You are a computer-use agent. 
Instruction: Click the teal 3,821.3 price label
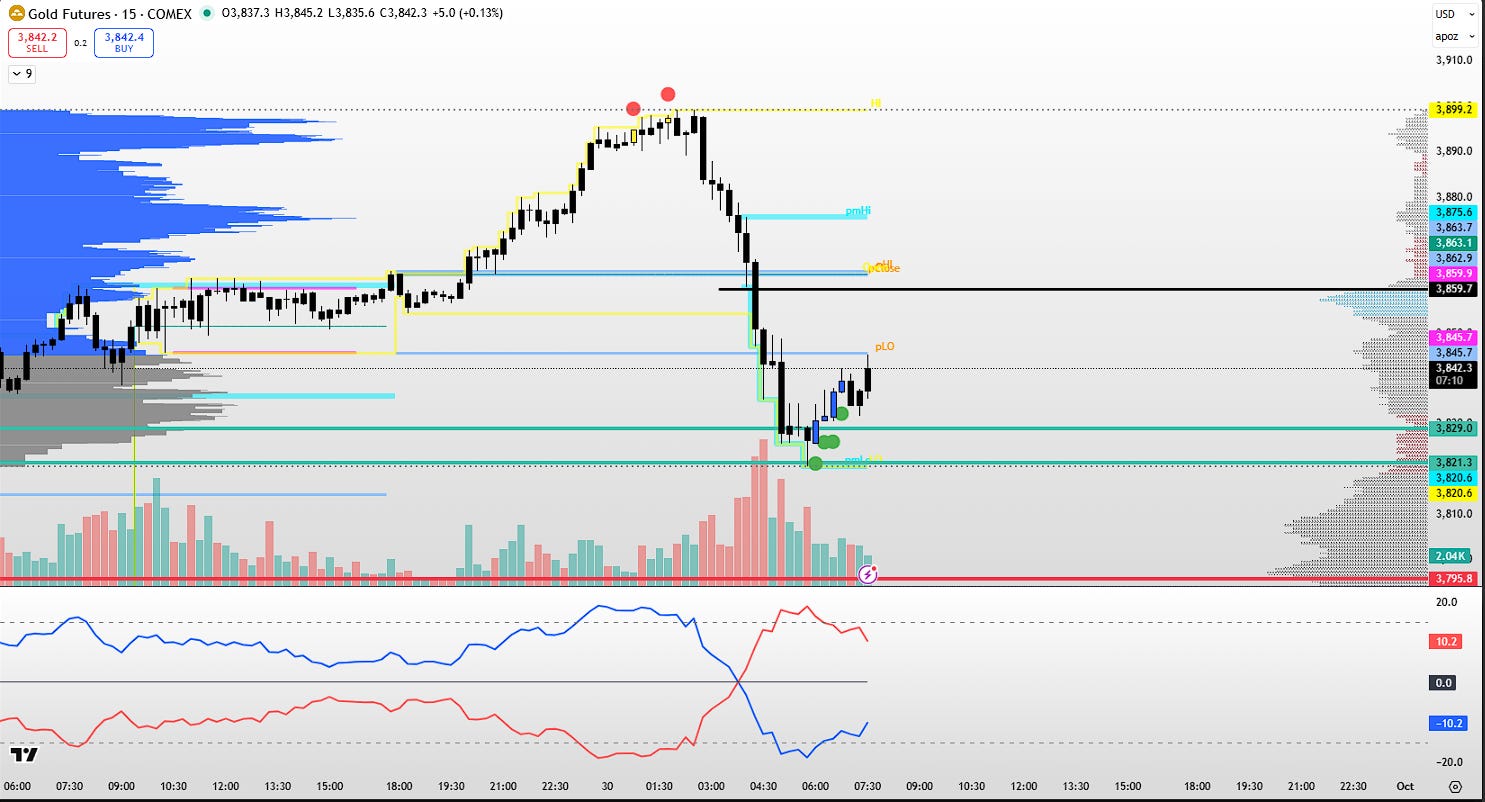pyautogui.click(x=1454, y=462)
